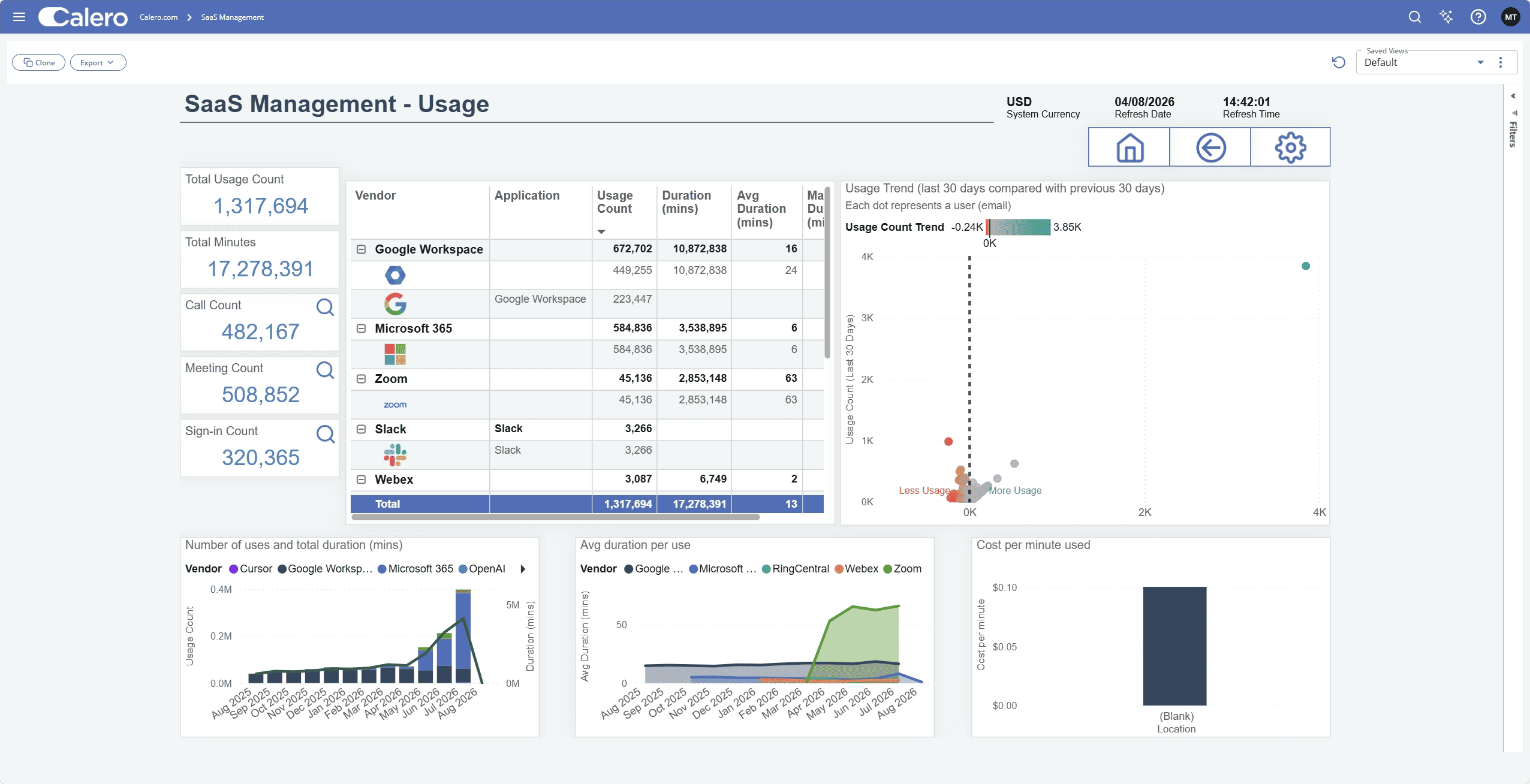This screenshot has height=784, width=1530.
Task: Drill into Sign-in Count magnifier icon
Action: pyautogui.click(x=325, y=433)
